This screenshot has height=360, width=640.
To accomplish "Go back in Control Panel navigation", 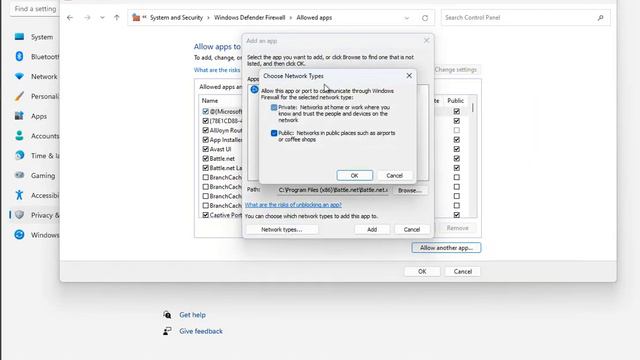I will click(x=70, y=18).
